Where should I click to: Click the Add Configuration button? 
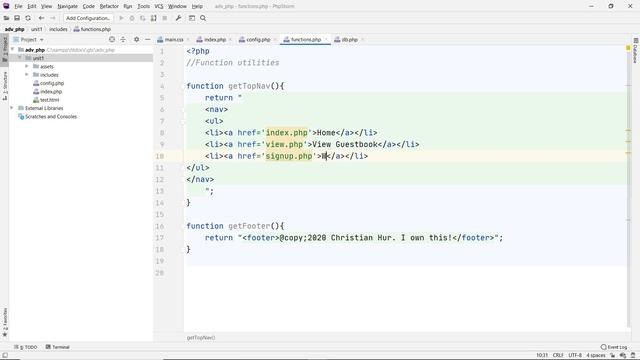coord(88,18)
